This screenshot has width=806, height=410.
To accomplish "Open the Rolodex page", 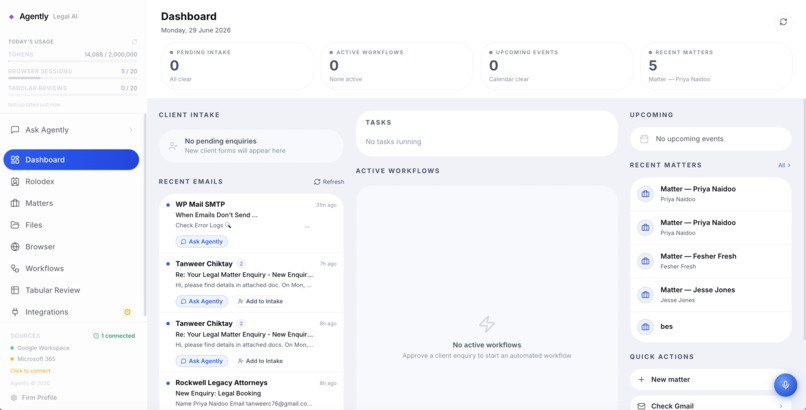I will (x=71, y=181).
